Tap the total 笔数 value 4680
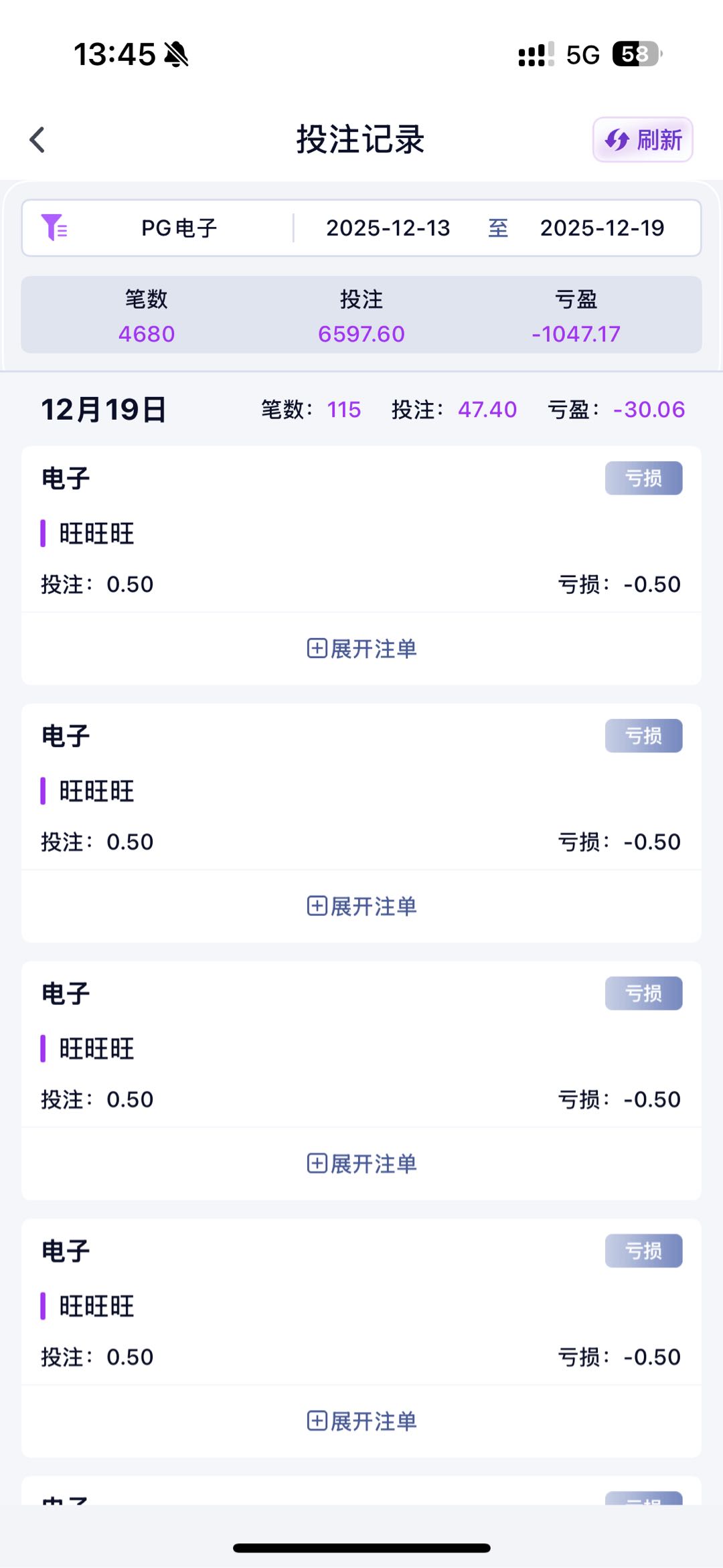723x1568 pixels. coord(146,333)
